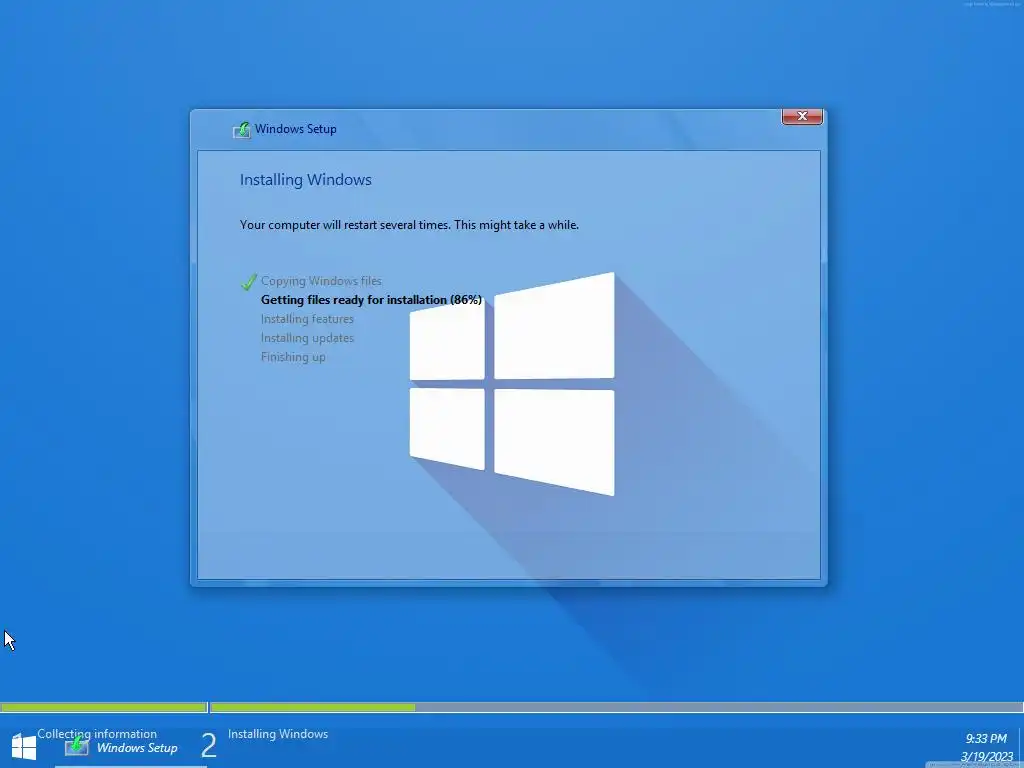Click 'Installing features' step
The width and height of the screenshot is (1024, 768).
point(307,319)
